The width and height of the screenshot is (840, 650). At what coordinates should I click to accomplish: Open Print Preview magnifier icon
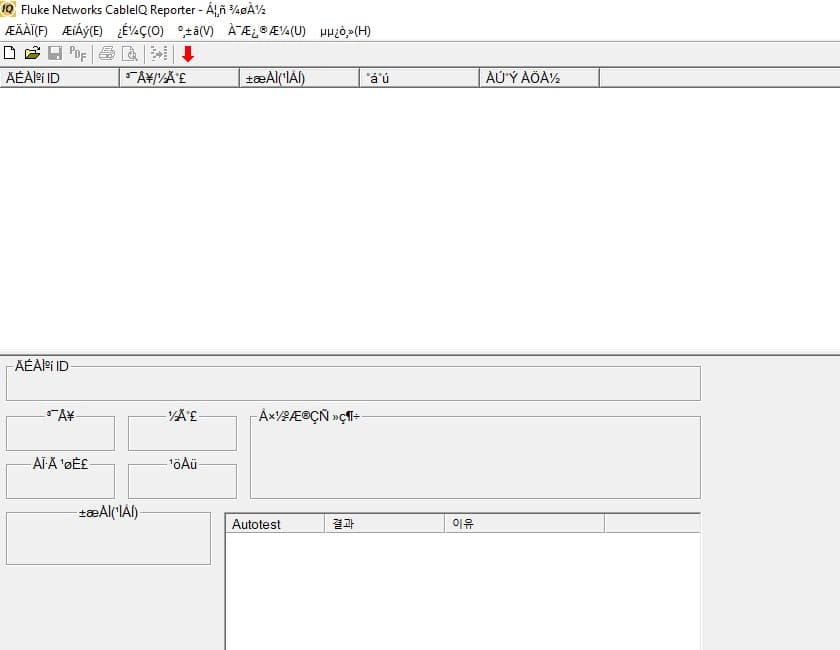(130, 53)
